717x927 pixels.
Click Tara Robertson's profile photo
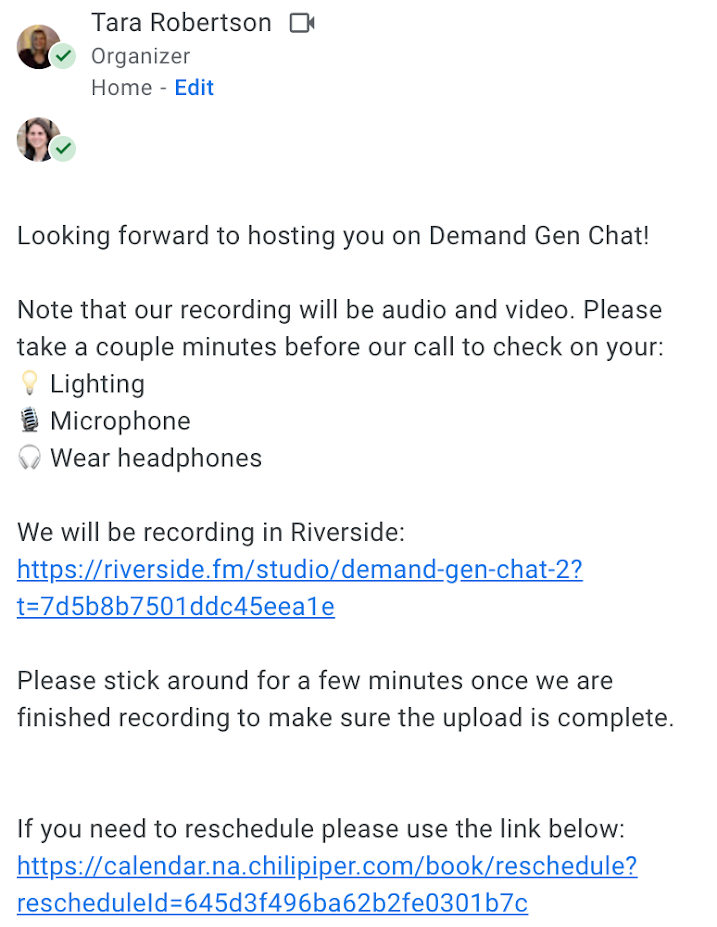coord(37,45)
